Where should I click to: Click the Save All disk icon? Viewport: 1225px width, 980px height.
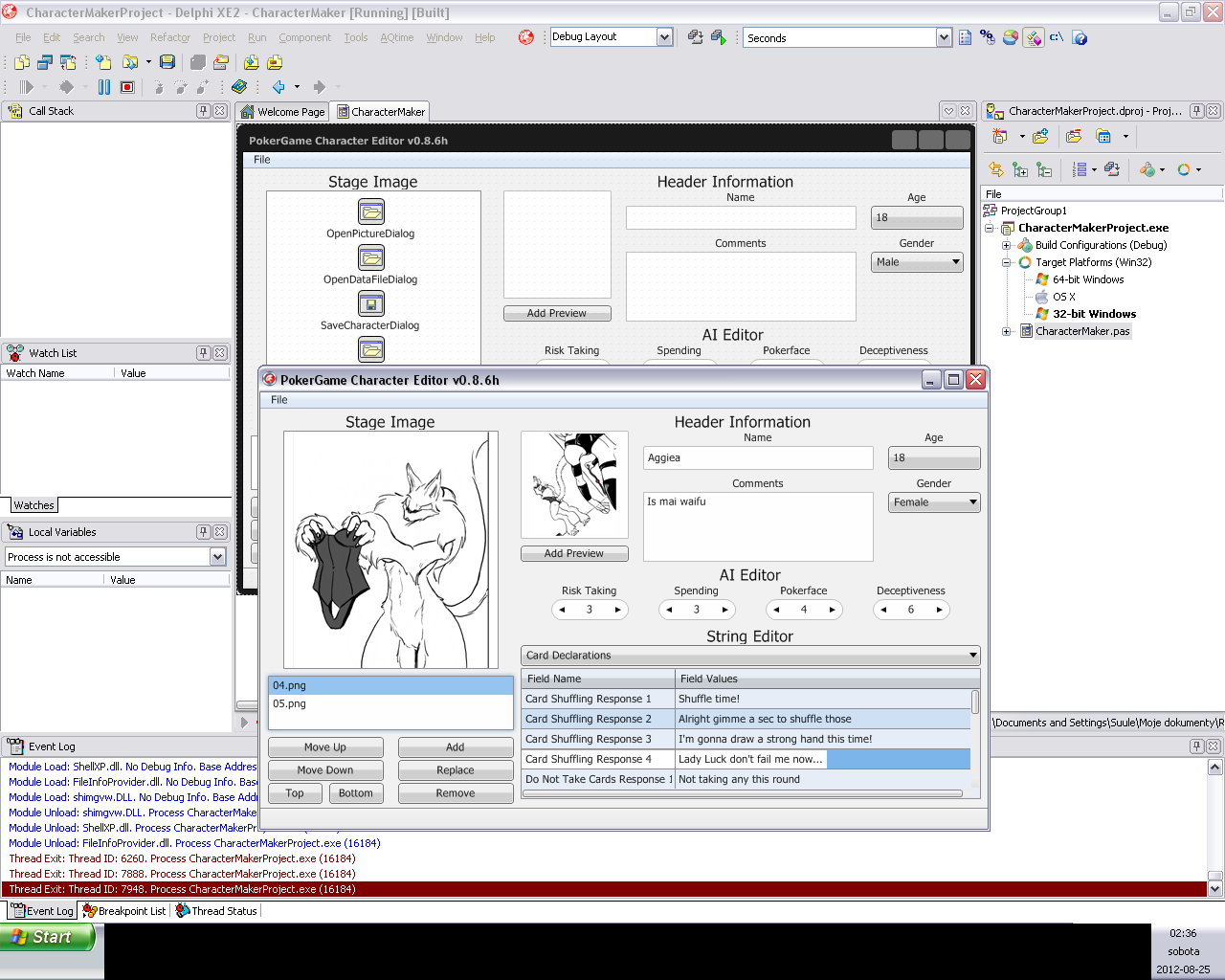point(167,62)
